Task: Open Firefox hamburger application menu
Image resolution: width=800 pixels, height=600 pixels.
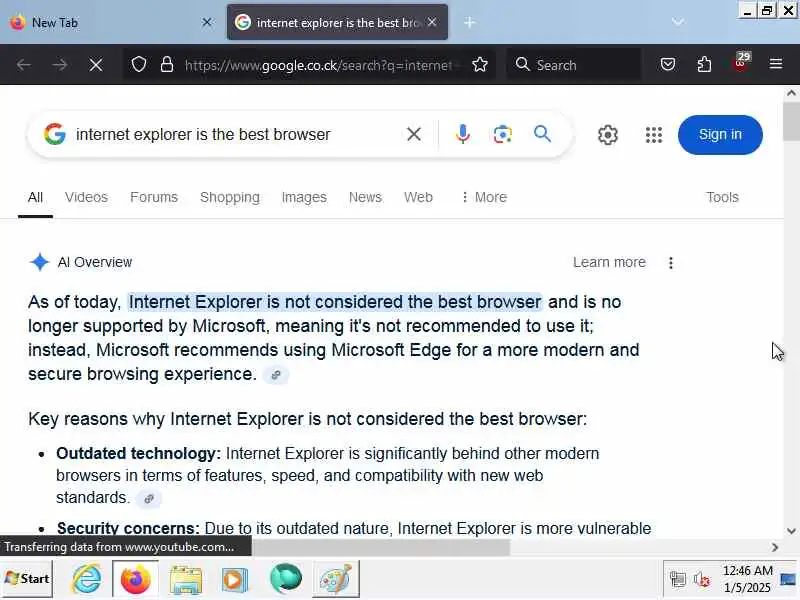Action: [776, 64]
